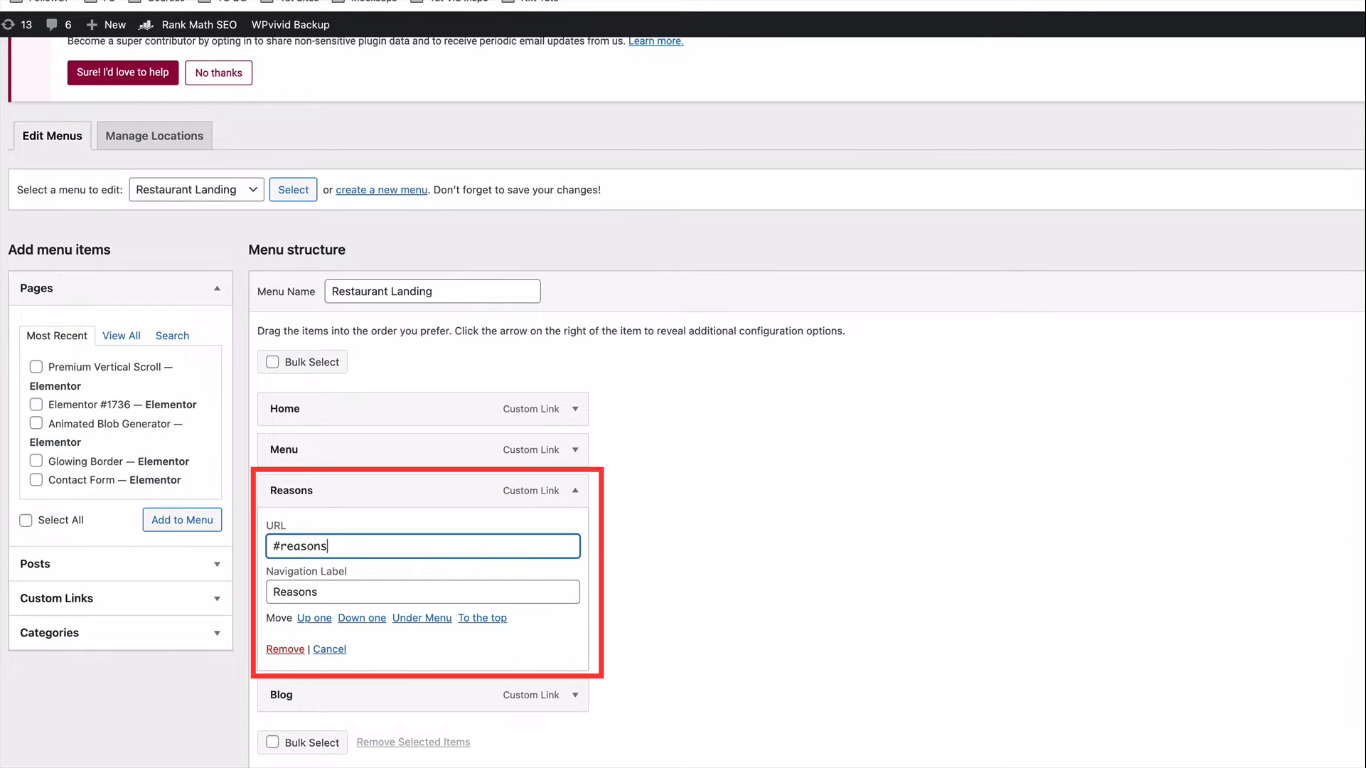Click the Add to Menu button
The image size is (1366, 768).
tap(182, 520)
